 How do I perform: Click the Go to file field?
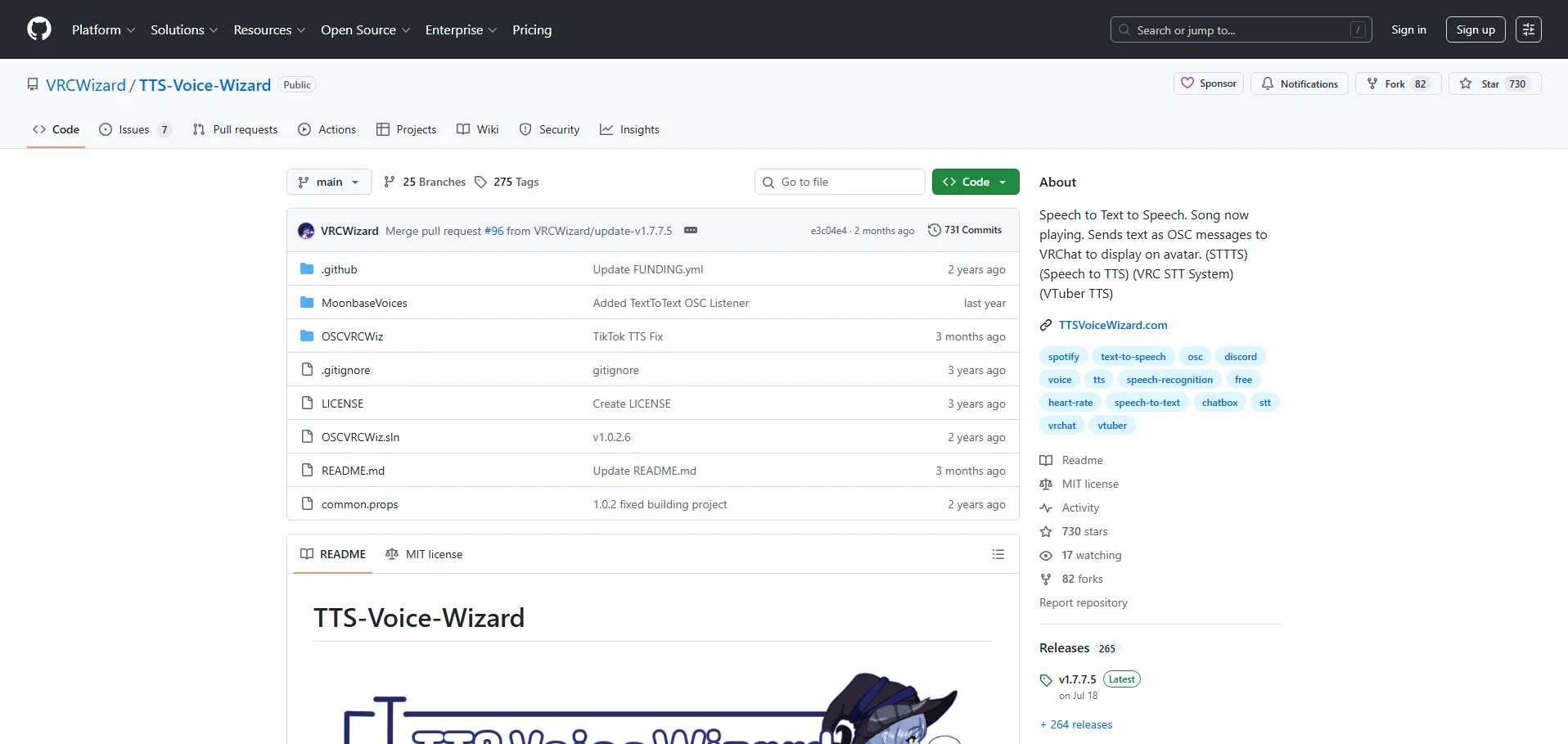(x=839, y=182)
